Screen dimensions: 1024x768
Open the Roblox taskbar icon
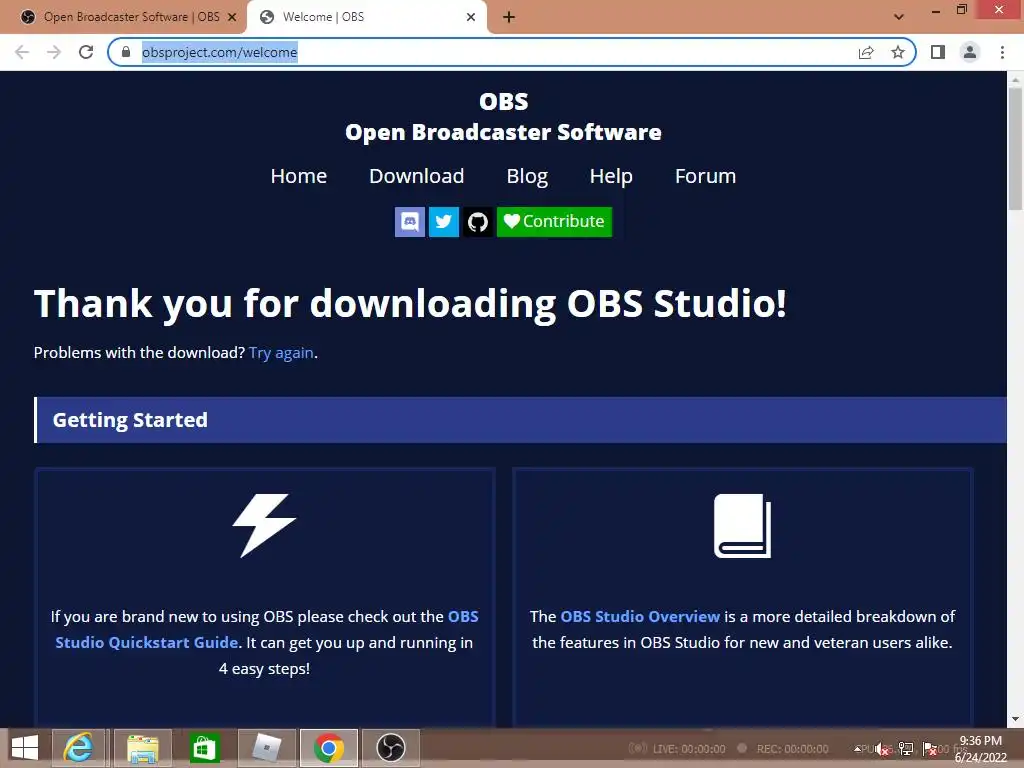click(266, 748)
